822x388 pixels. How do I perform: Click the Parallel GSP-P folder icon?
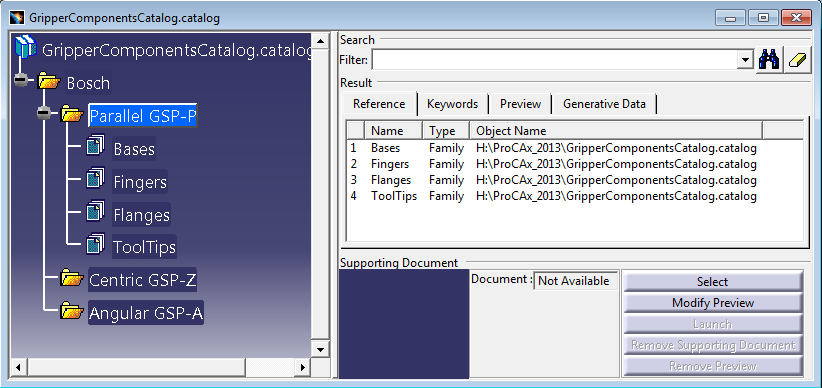pyautogui.click(x=72, y=114)
